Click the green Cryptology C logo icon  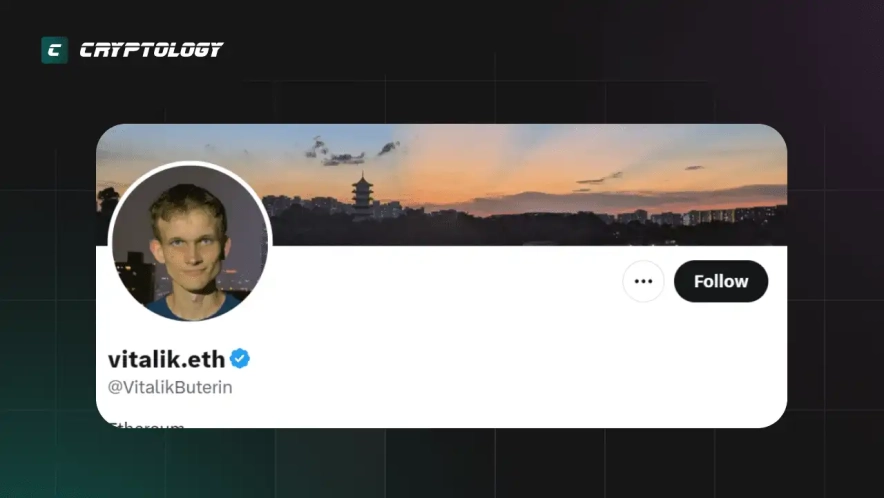pyautogui.click(x=55, y=50)
